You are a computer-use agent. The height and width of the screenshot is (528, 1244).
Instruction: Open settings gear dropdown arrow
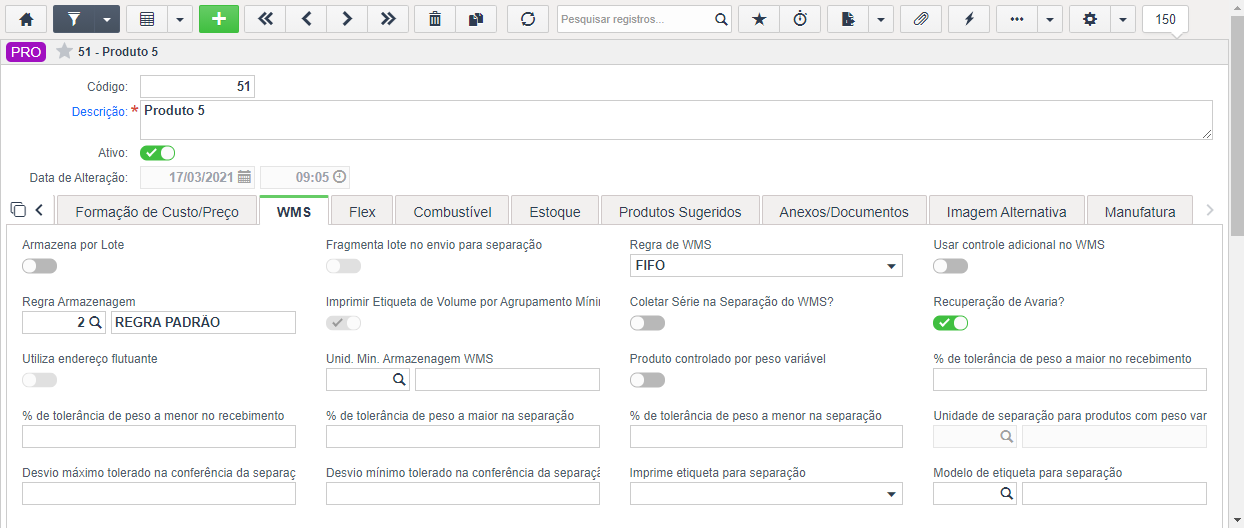pyautogui.click(x=1123, y=19)
